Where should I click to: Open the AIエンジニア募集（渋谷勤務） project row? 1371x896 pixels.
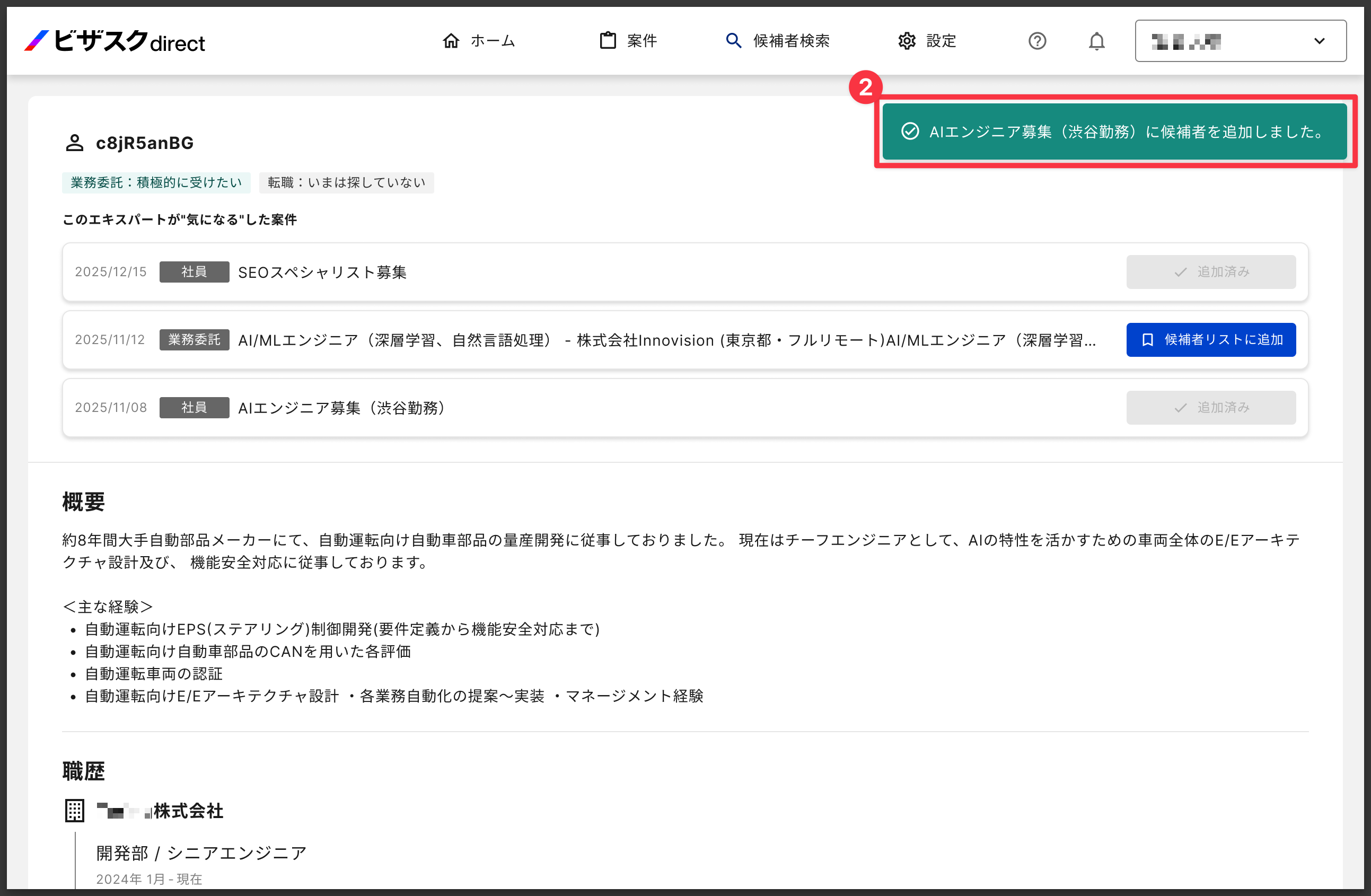(x=685, y=408)
